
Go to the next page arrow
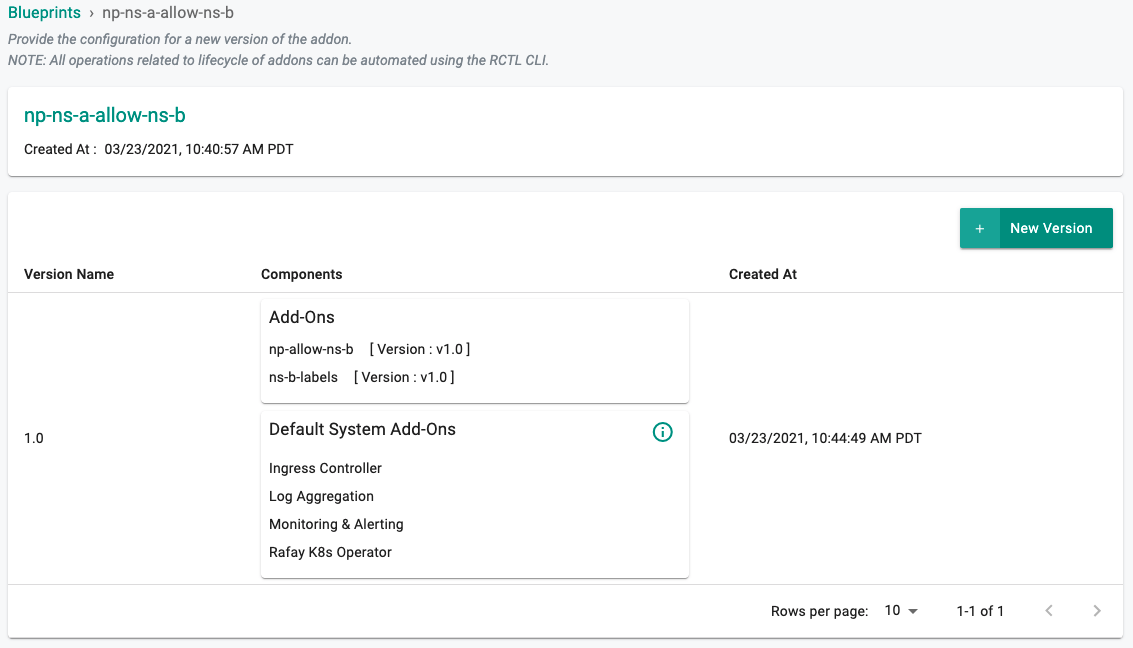point(1097,611)
